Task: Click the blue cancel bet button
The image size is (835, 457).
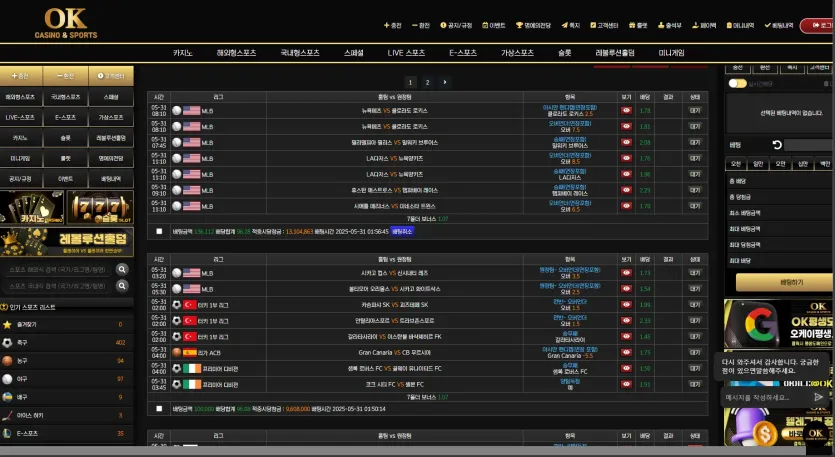Action: (x=402, y=231)
